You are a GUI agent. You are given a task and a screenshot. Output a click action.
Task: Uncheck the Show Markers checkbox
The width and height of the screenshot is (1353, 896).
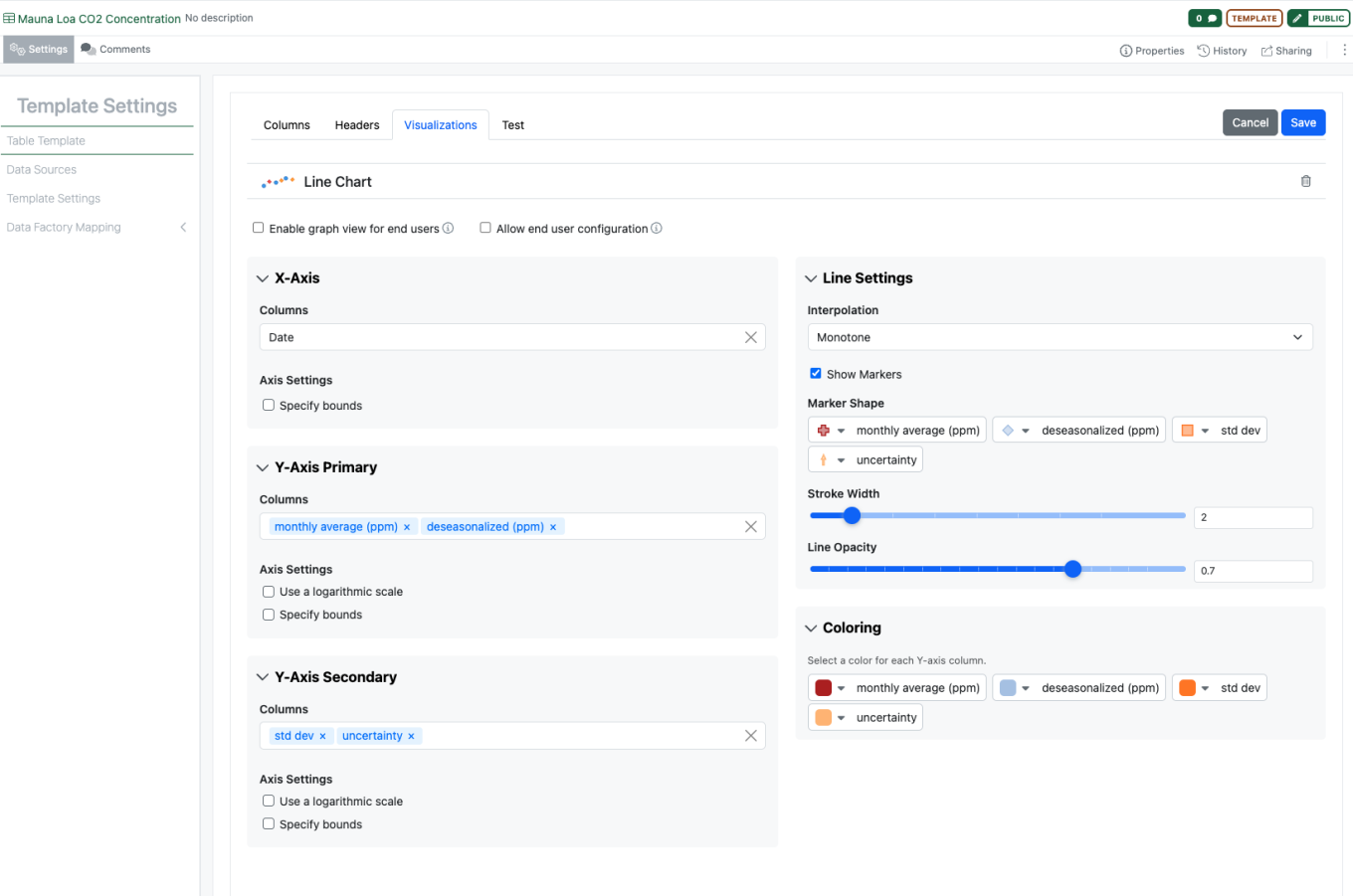816,374
